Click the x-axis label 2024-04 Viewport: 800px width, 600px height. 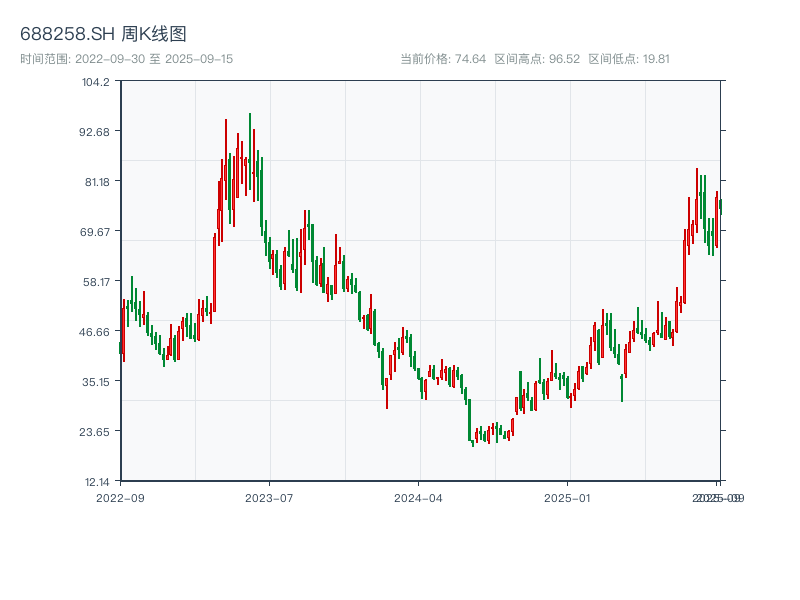coord(418,498)
